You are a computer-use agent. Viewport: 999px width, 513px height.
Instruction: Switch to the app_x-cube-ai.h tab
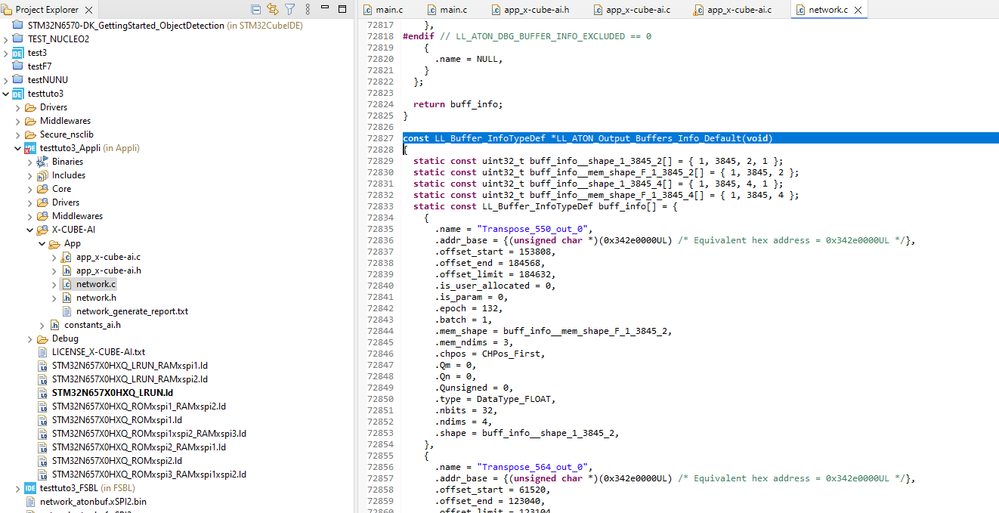pyautogui.click(x=531, y=10)
